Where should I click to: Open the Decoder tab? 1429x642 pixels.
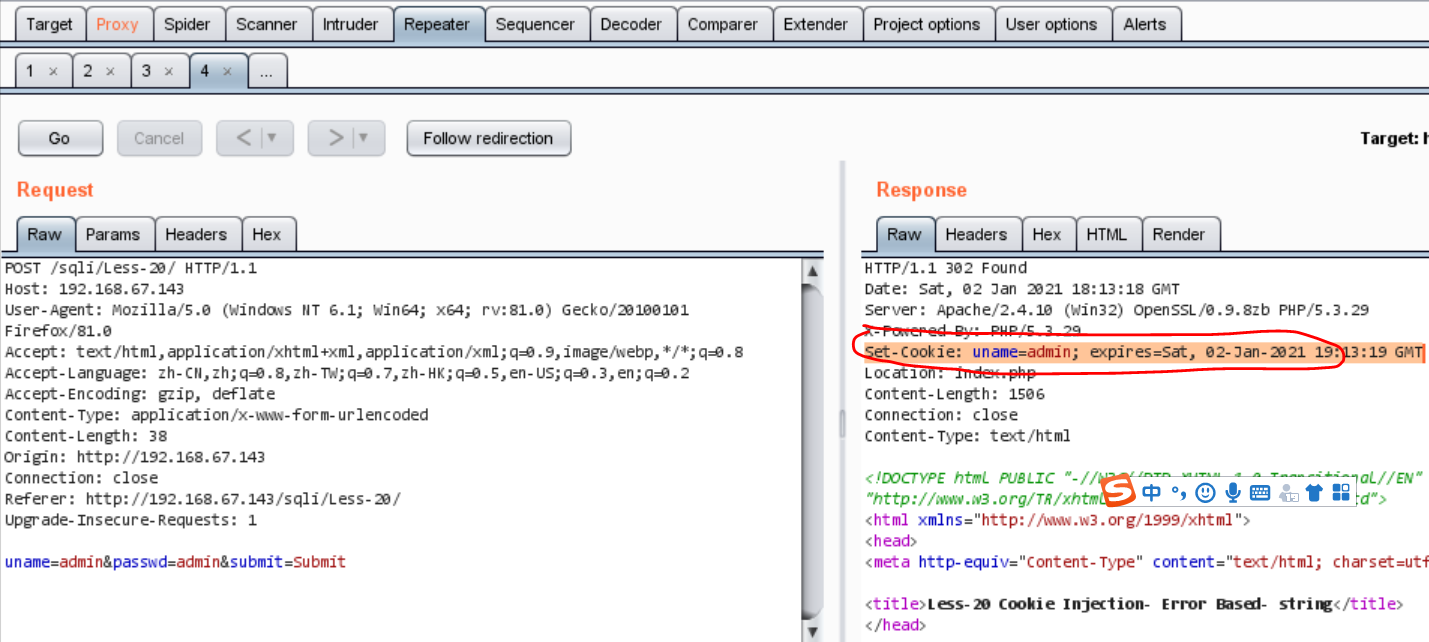point(632,22)
